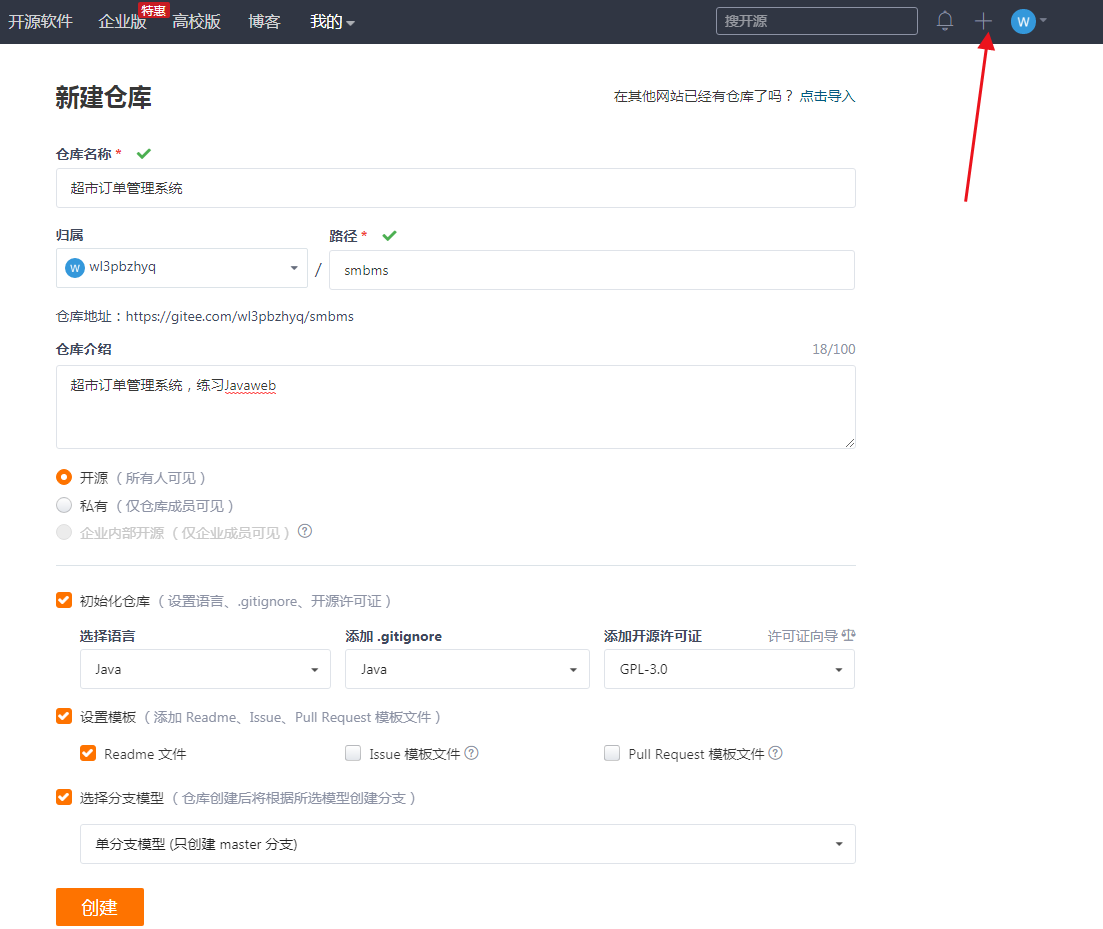Viewport: 1103px width, 929px height.
Task: Open the 高校版 nav item
Action: pyautogui.click(x=196, y=22)
